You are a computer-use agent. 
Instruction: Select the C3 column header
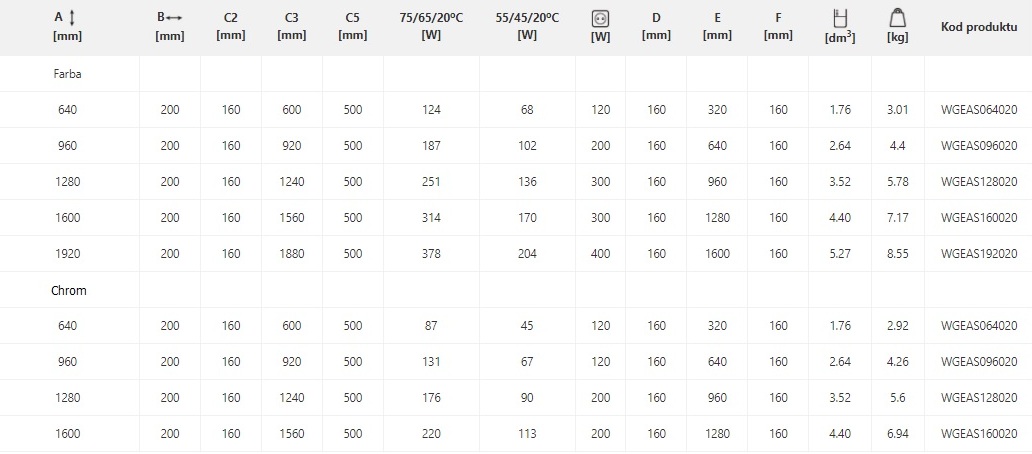coord(292,26)
